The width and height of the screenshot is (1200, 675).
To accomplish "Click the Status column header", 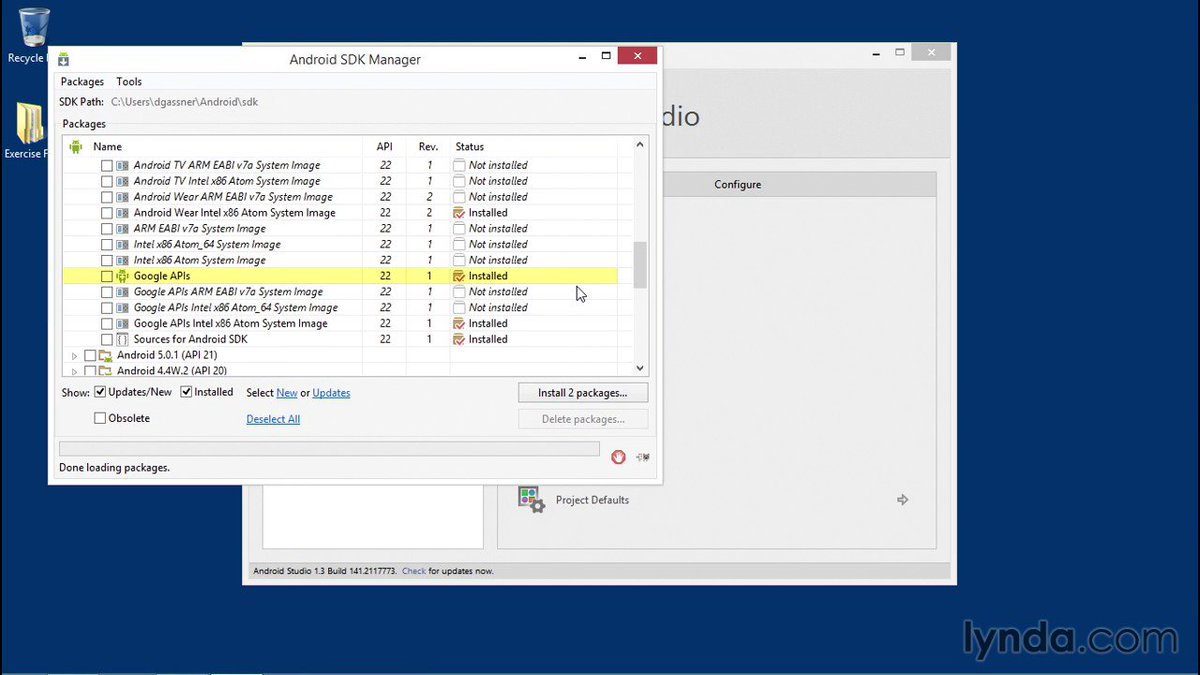I will (x=470, y=146).
